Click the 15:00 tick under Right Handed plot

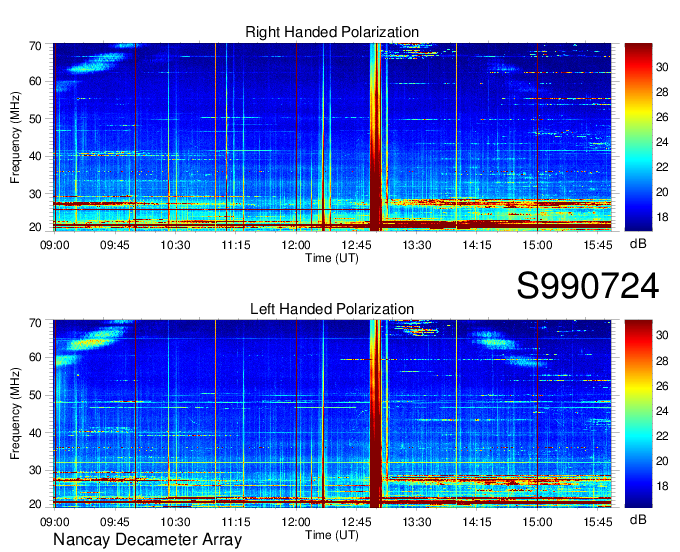[537, 245]
